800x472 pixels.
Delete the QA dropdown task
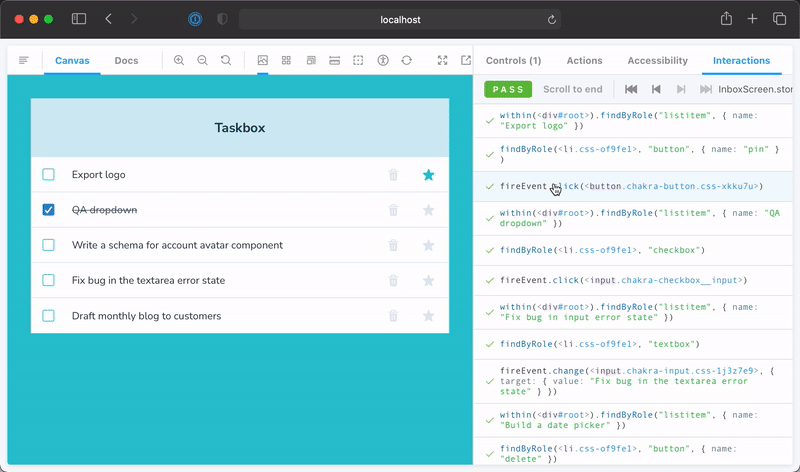393,210
